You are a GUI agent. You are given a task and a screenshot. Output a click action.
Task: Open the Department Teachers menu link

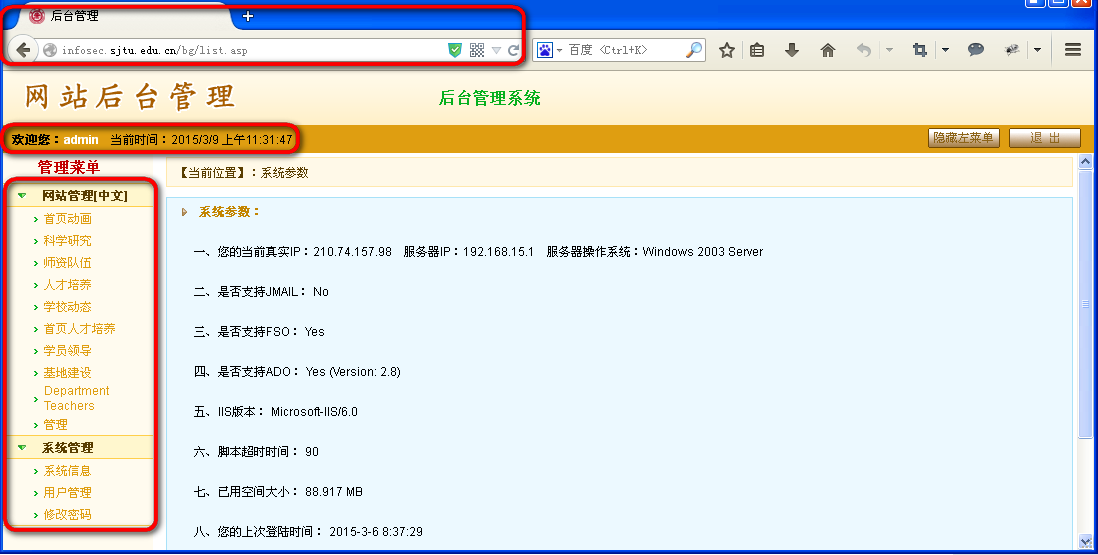pyautogui.click(x=76, y=398)
